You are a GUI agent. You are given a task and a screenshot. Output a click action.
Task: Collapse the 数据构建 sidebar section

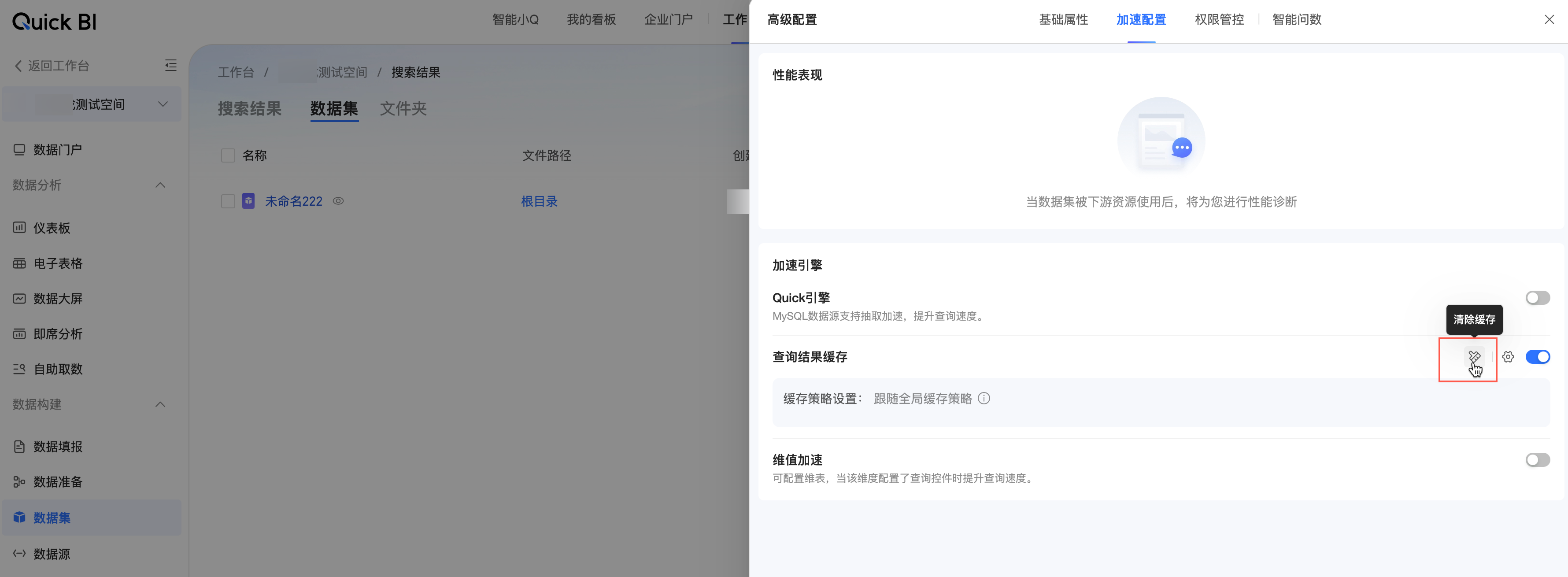(161, 405)
